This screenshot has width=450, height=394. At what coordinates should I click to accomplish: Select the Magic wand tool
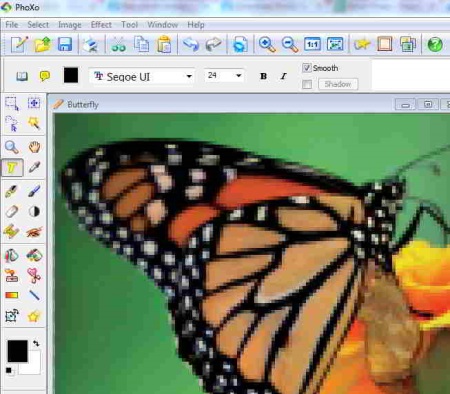(x=34, y=123)
